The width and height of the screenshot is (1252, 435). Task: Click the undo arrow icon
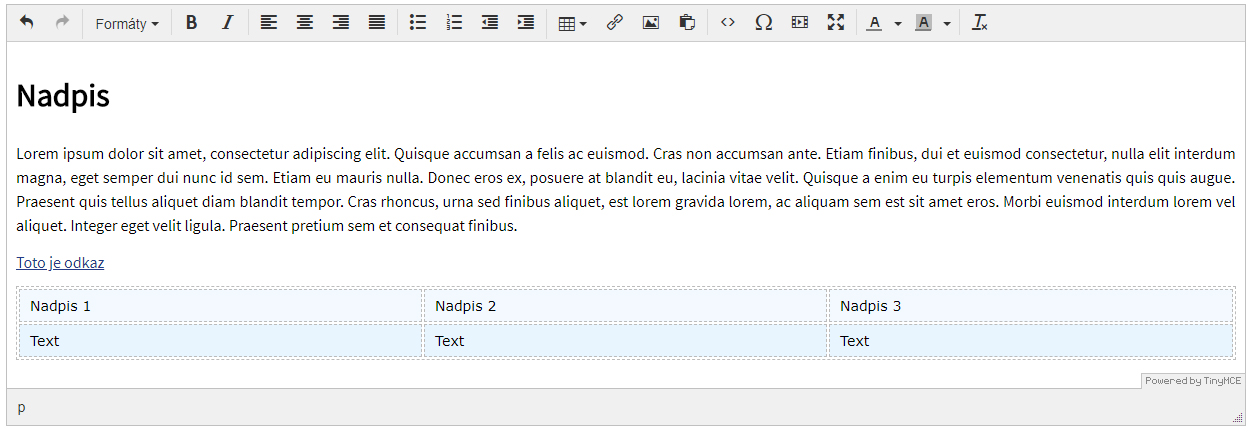(x=27, y=22)
